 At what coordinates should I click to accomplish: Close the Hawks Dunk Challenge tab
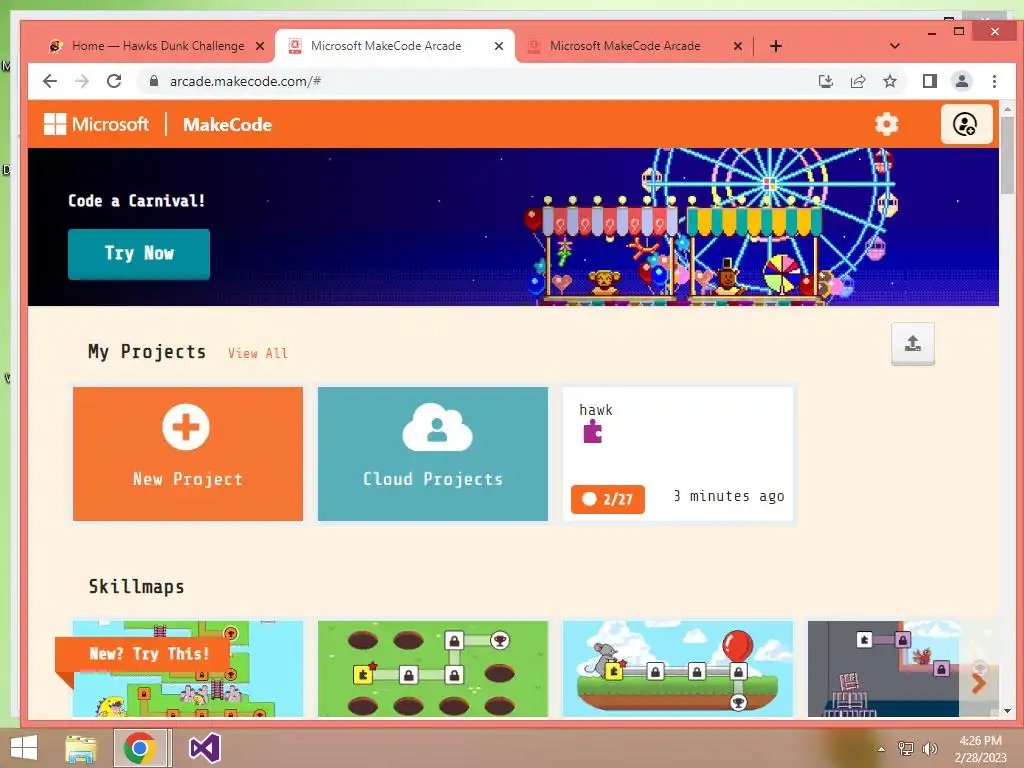pyautogui.click(x=260, y=46)
